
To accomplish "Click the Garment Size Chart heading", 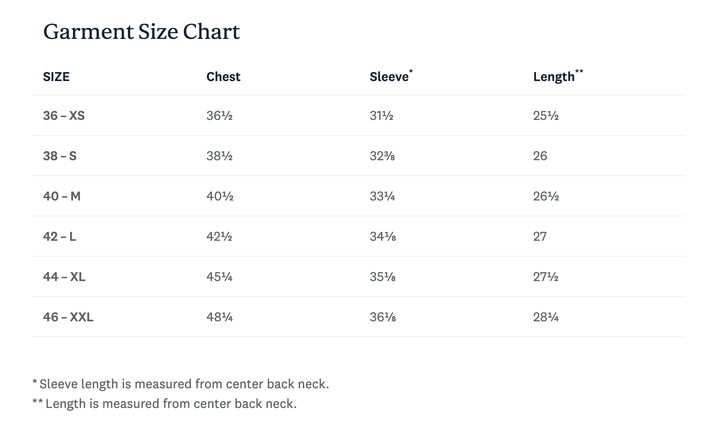I will tap(141, 31).
